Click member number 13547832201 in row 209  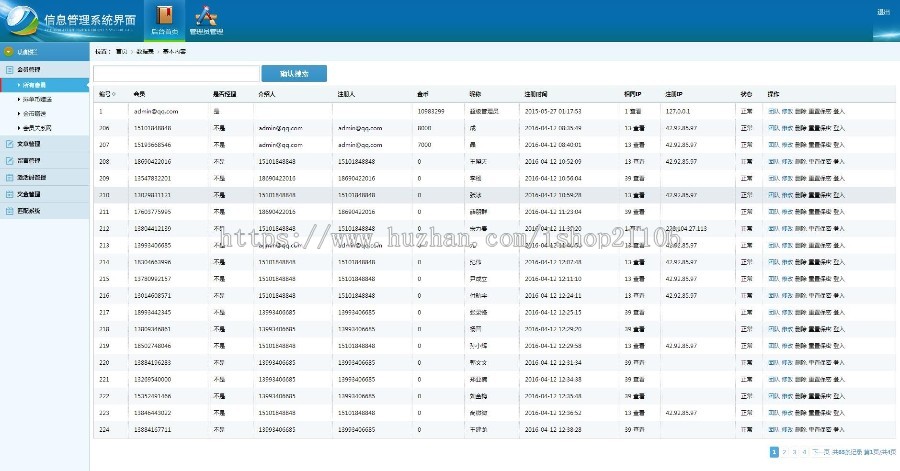tap(152, 178)
